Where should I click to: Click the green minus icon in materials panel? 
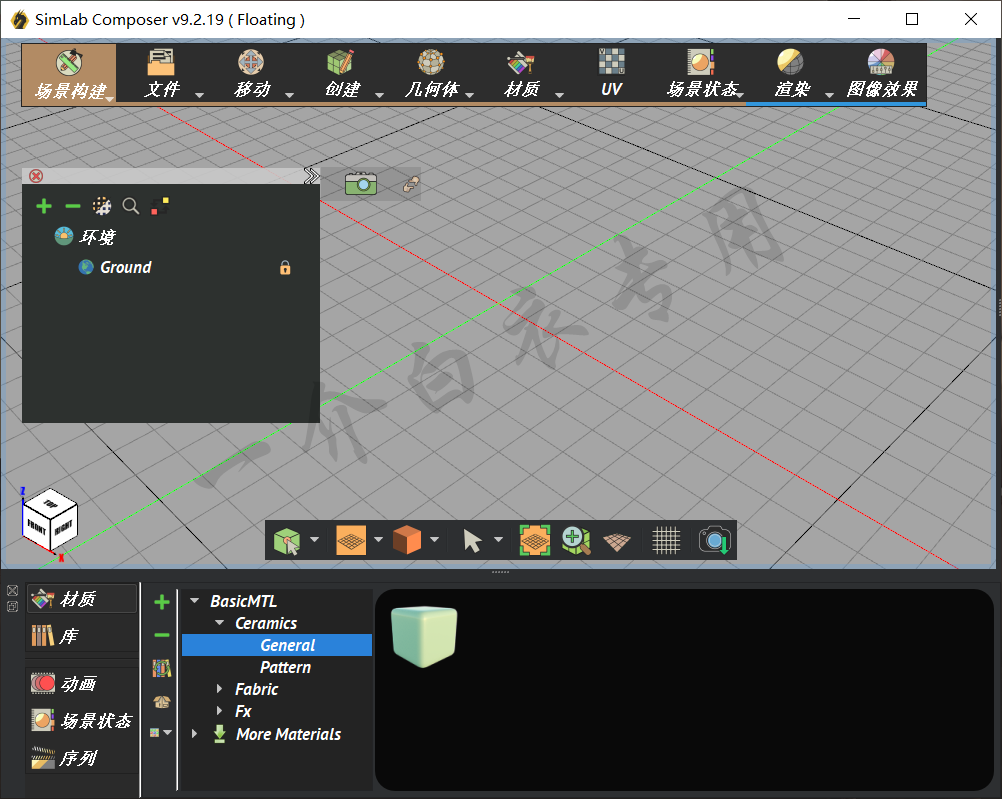click(x=161, y=635)
